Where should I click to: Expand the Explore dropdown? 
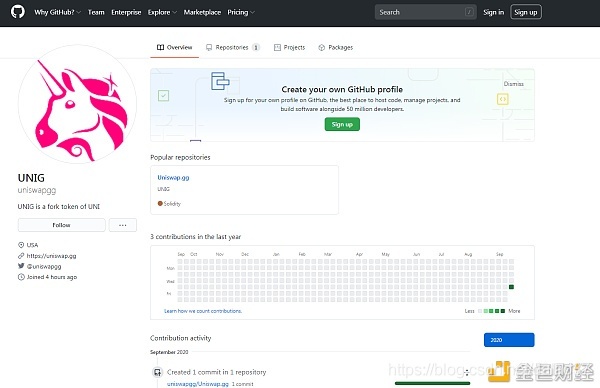(x=162, y=12)
